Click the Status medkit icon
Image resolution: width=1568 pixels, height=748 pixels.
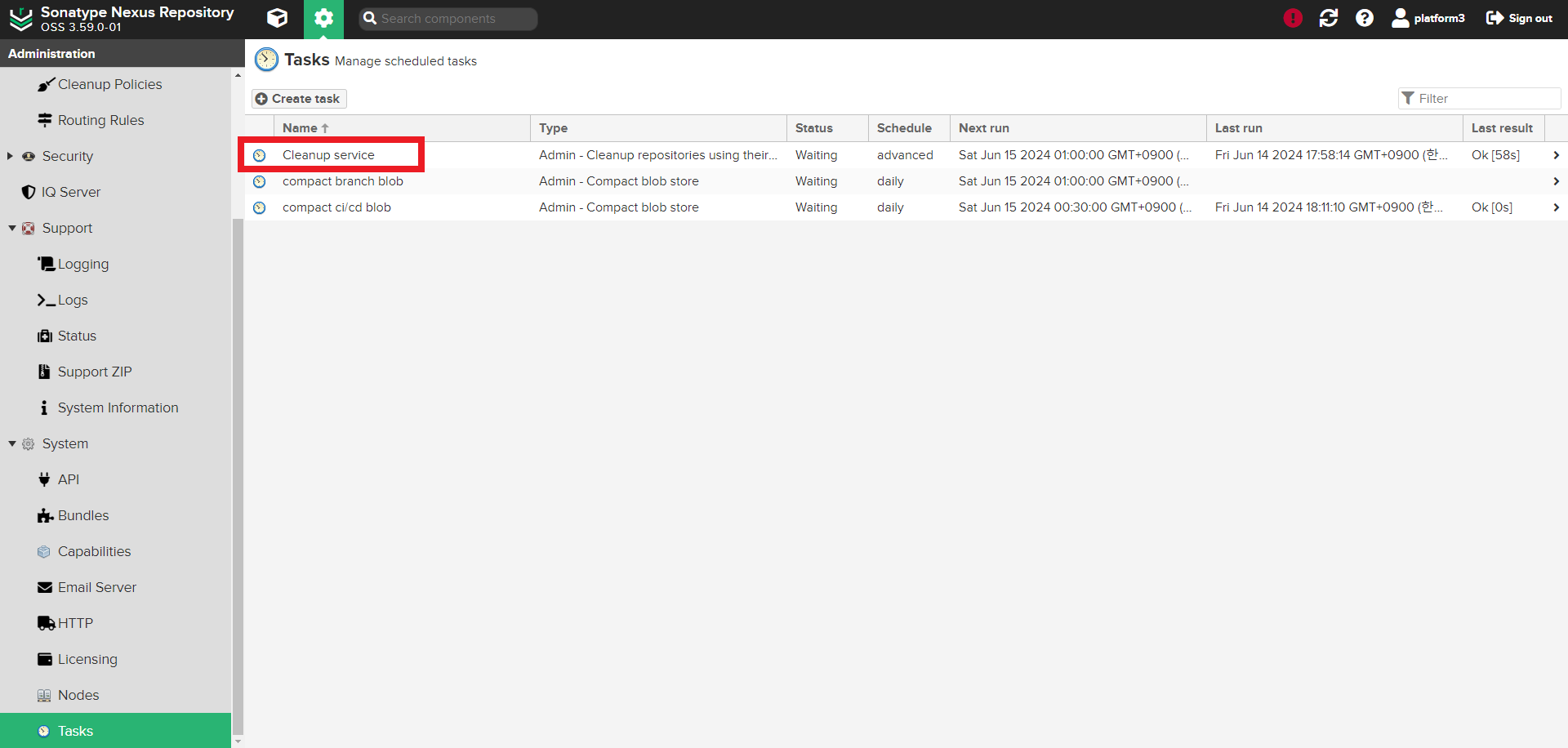(x=45, y=336)
